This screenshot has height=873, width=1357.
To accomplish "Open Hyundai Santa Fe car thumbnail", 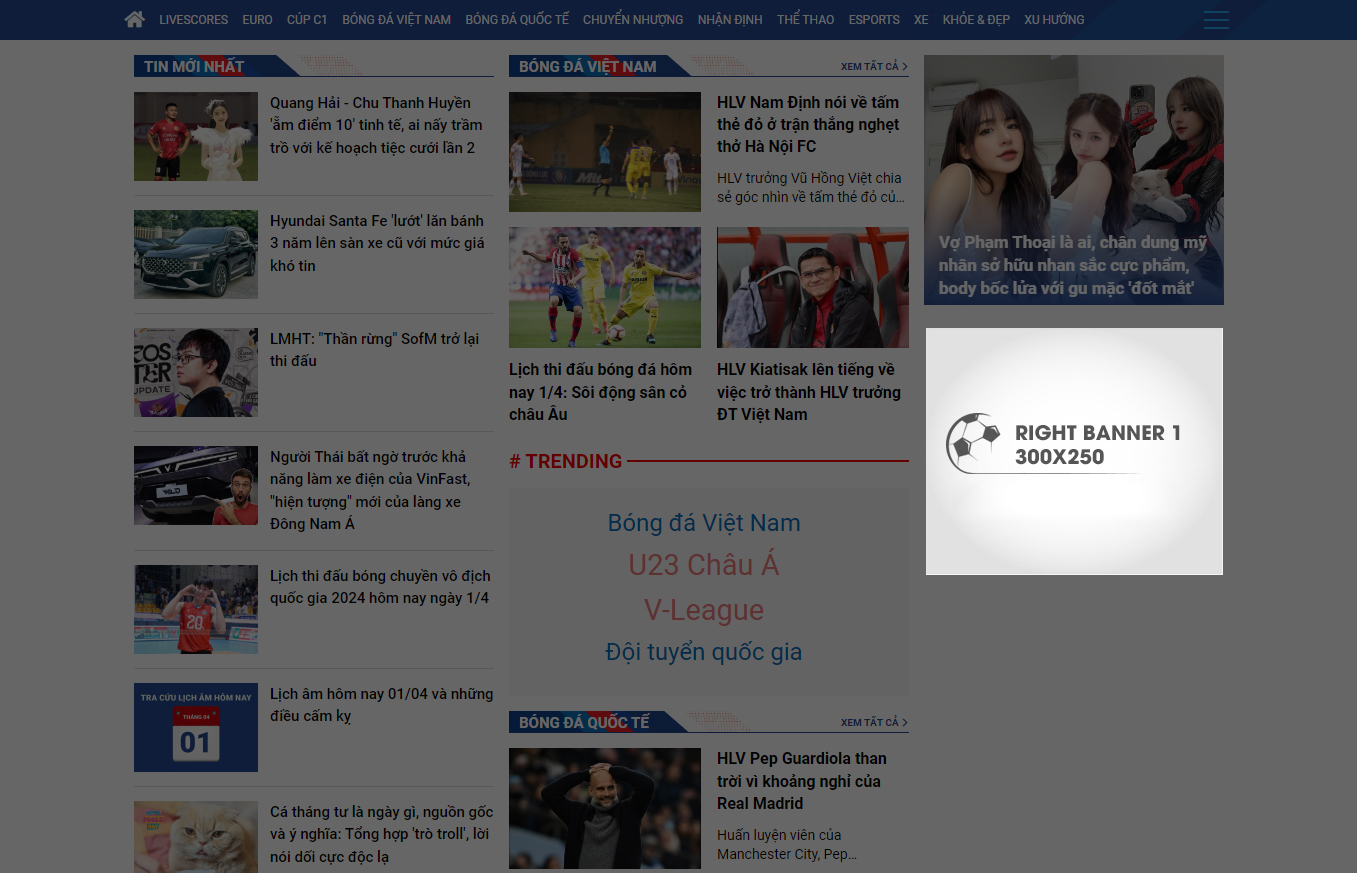I will (x=196, y=255).
